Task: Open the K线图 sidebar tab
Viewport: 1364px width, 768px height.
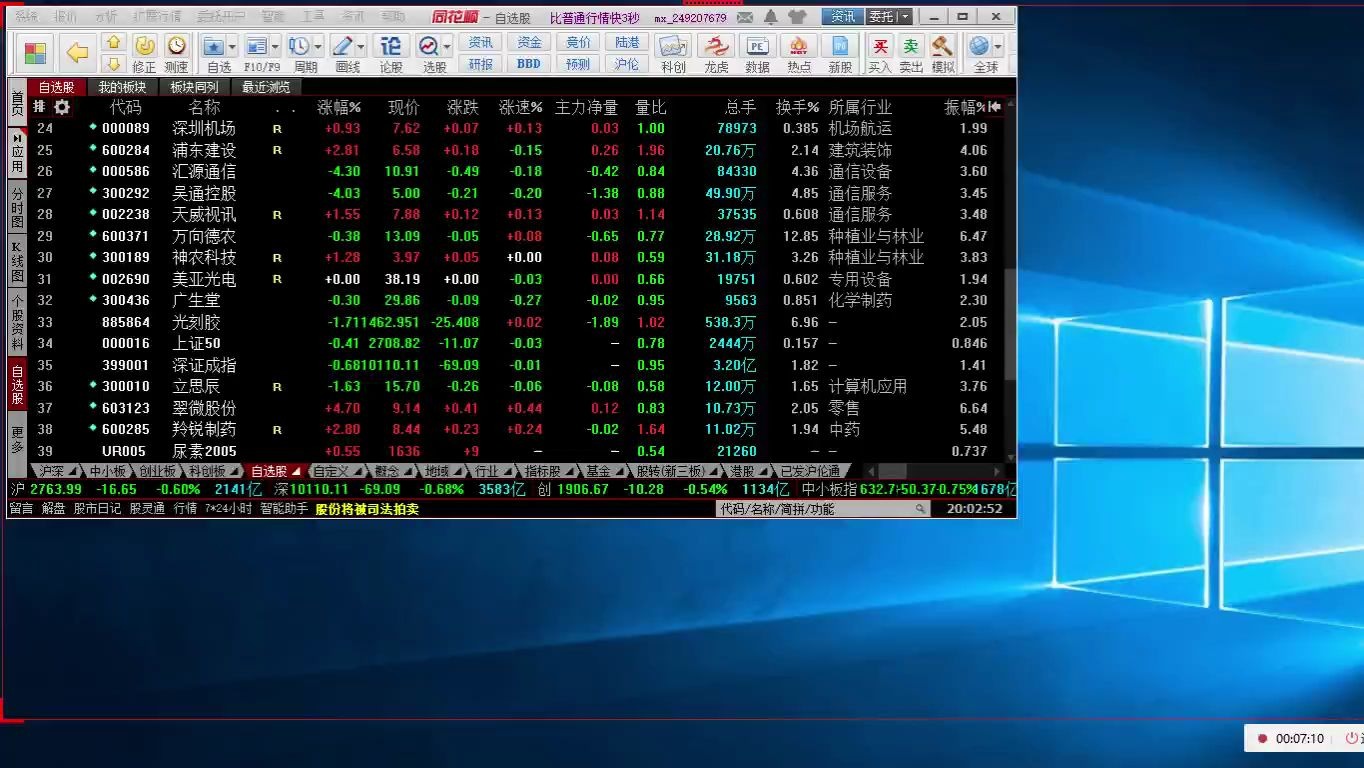Action: point(17,262)
